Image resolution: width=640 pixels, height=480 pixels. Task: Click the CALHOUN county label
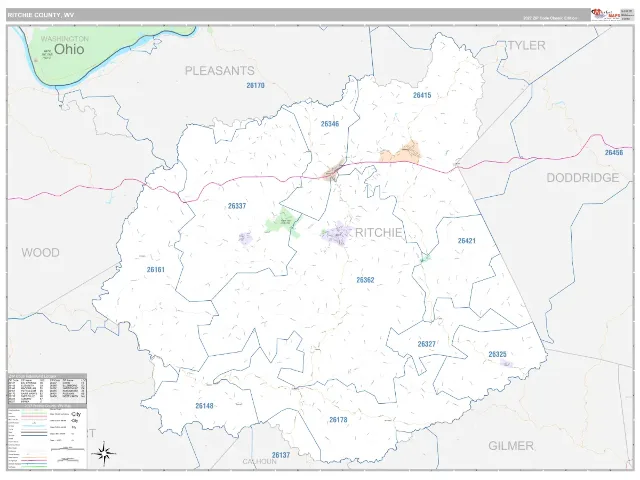260,462
